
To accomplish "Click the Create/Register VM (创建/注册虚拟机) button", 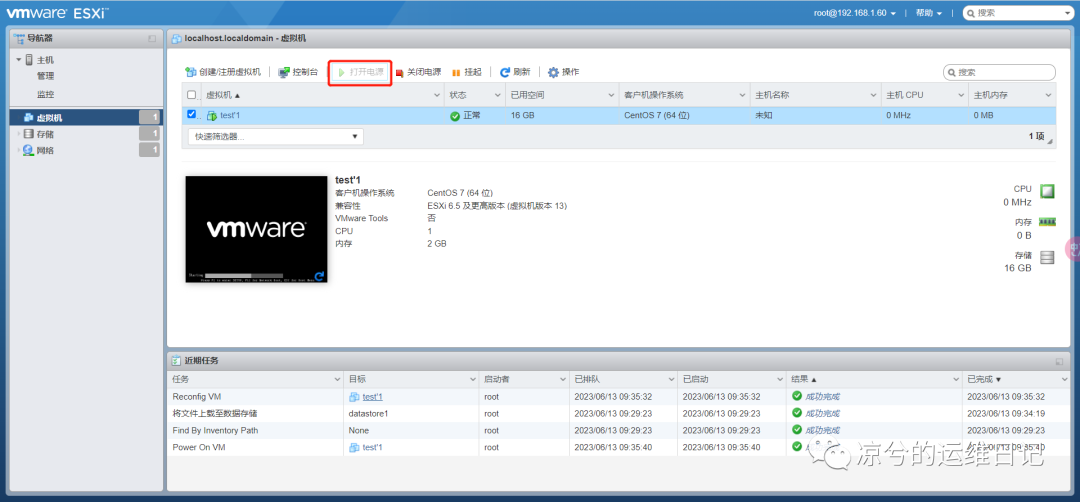I will point(223,72).
